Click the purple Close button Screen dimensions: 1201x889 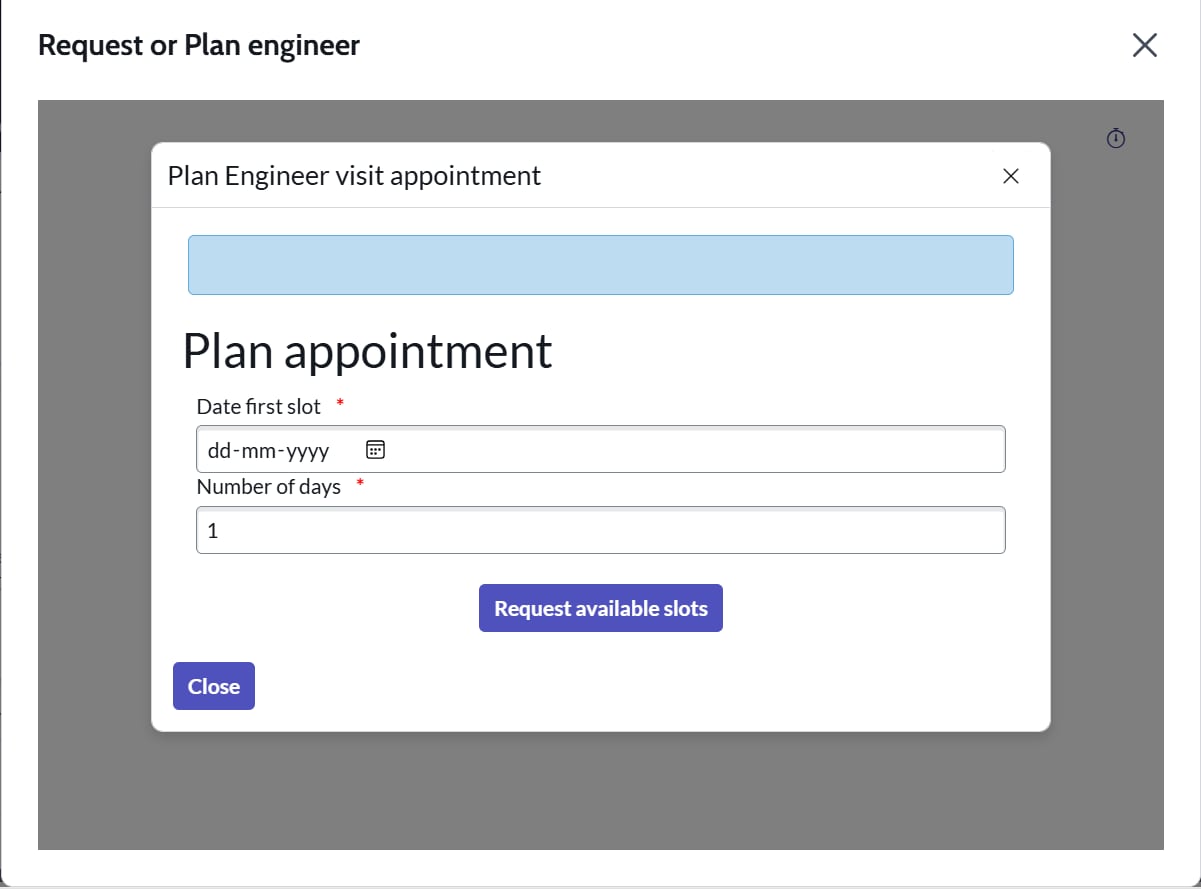214,686
